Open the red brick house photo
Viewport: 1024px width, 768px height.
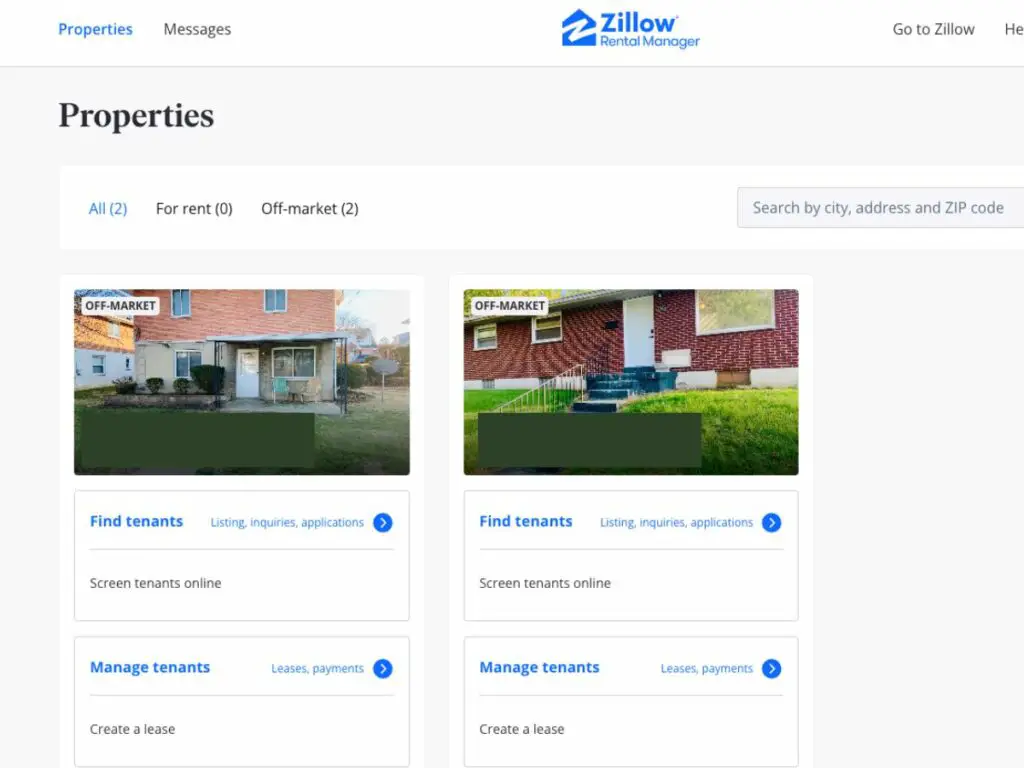(631, 382)
